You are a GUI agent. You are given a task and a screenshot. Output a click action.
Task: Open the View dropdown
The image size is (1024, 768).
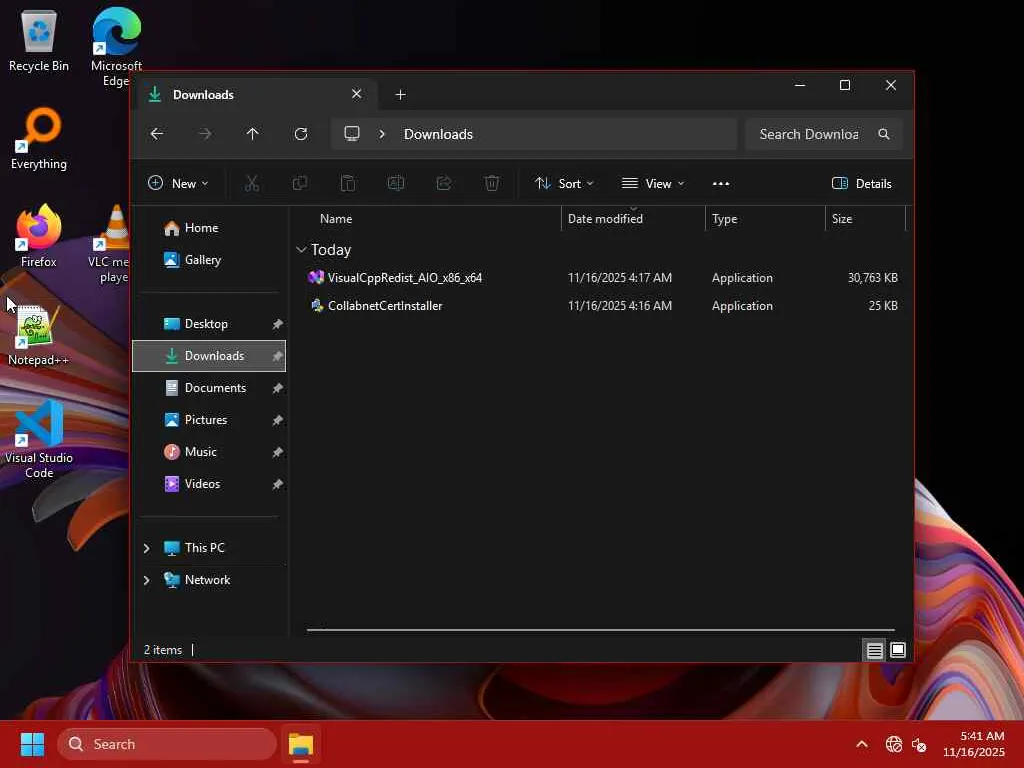click(x=653, y=184)
